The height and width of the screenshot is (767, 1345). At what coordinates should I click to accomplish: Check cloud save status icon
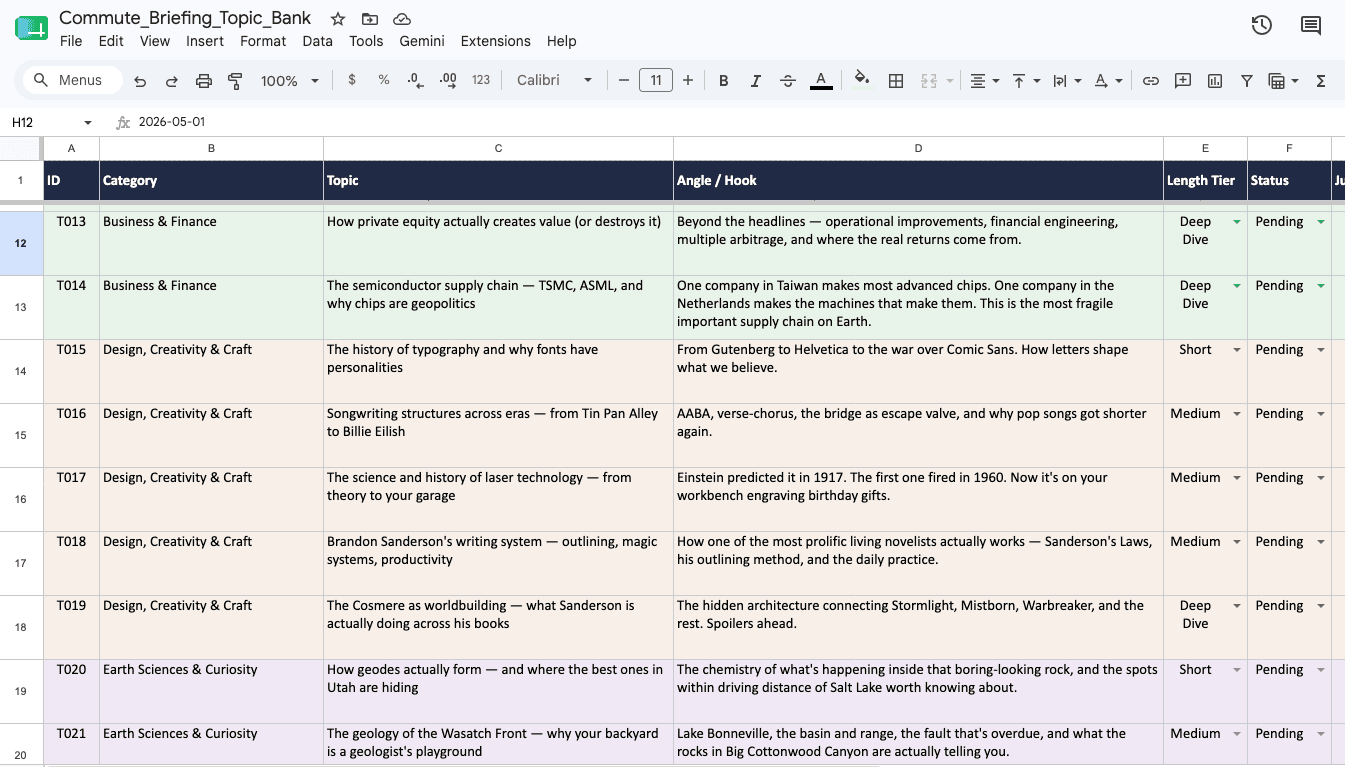coord(402,19)
